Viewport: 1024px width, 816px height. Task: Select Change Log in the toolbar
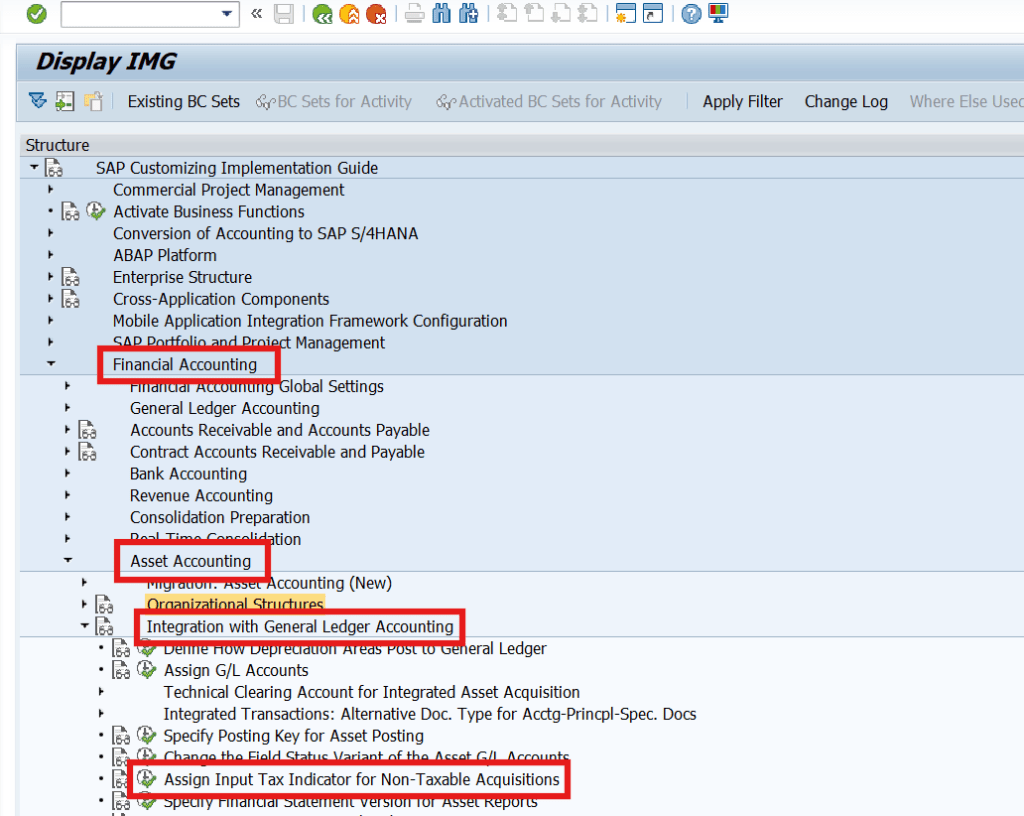click(846, 101)
